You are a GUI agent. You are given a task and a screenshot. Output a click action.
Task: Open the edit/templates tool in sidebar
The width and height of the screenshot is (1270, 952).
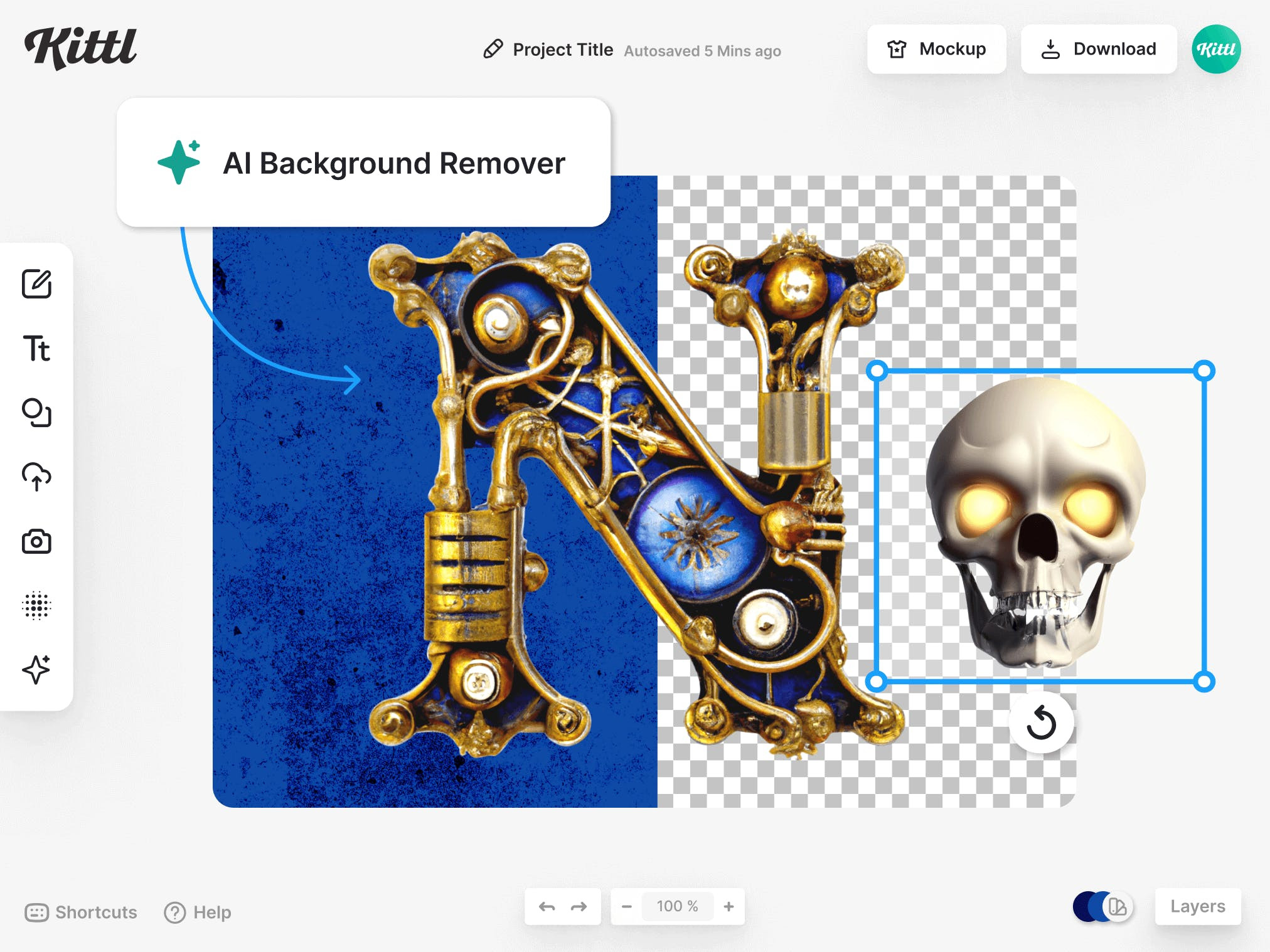pyautogui.click(x=36, y=284)
